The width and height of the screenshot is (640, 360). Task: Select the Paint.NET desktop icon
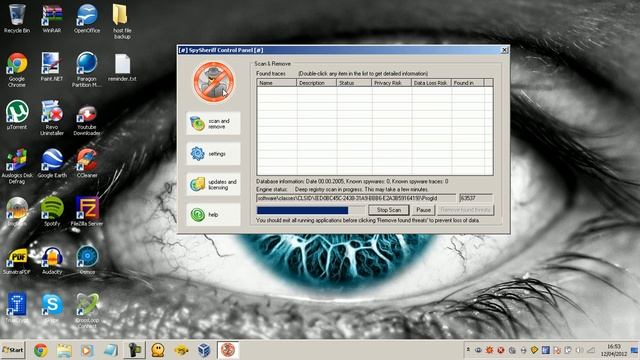52,67
